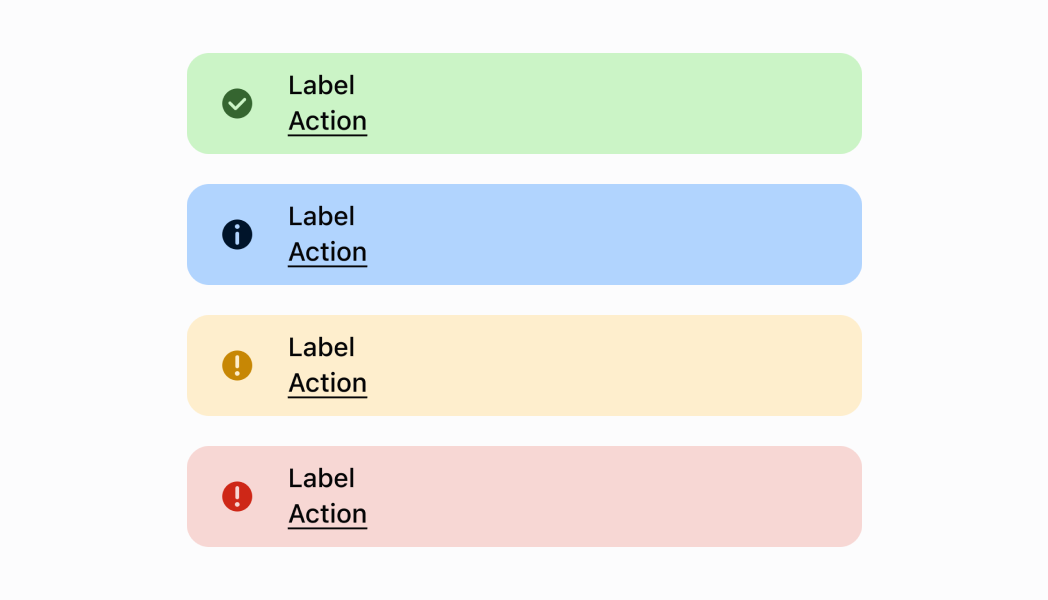
Task: Click the gap between yellow and red banners
Action: [524, 431]
